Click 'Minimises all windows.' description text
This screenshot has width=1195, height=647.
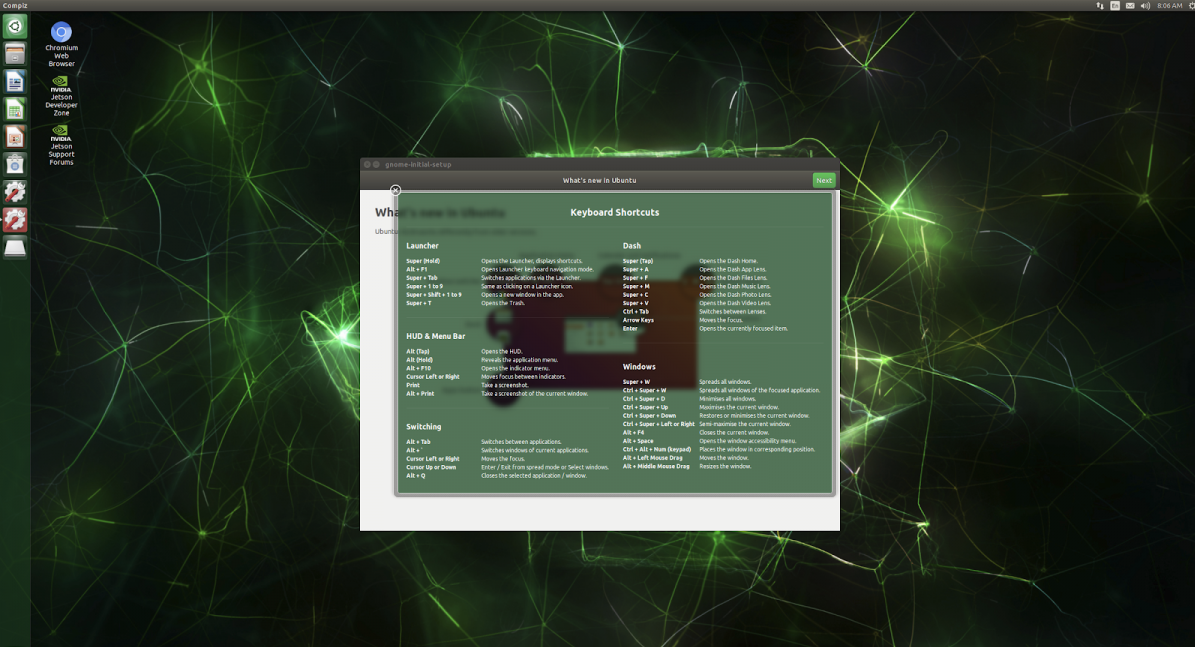pyautogui.click(x=728, y=399)
